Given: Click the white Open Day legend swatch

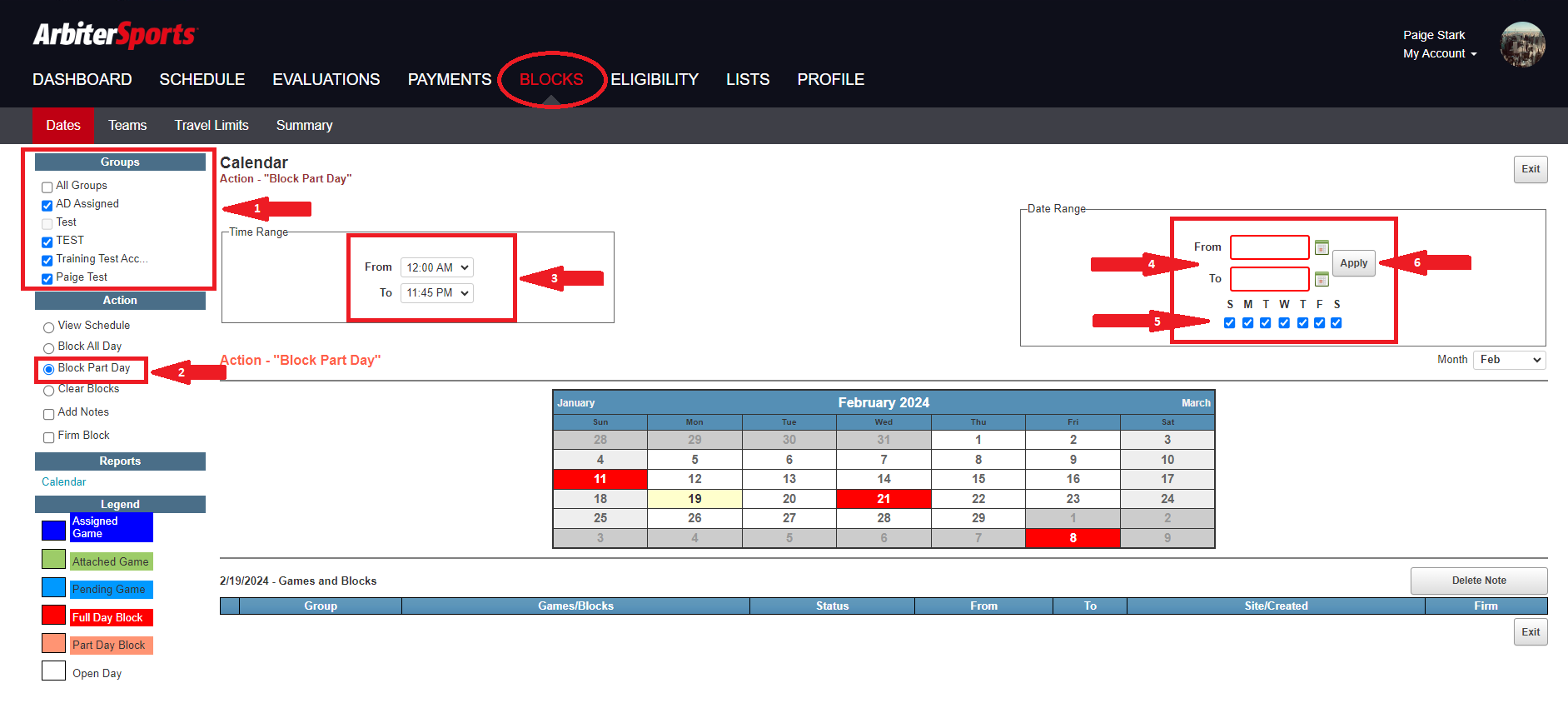Looking at the screenshot, I should [53, 671].
